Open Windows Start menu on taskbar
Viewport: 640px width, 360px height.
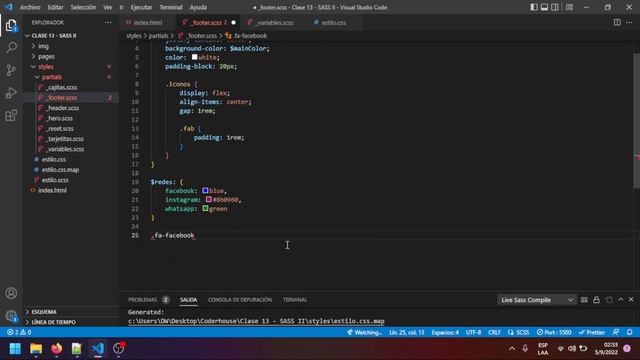click(15, 349)
